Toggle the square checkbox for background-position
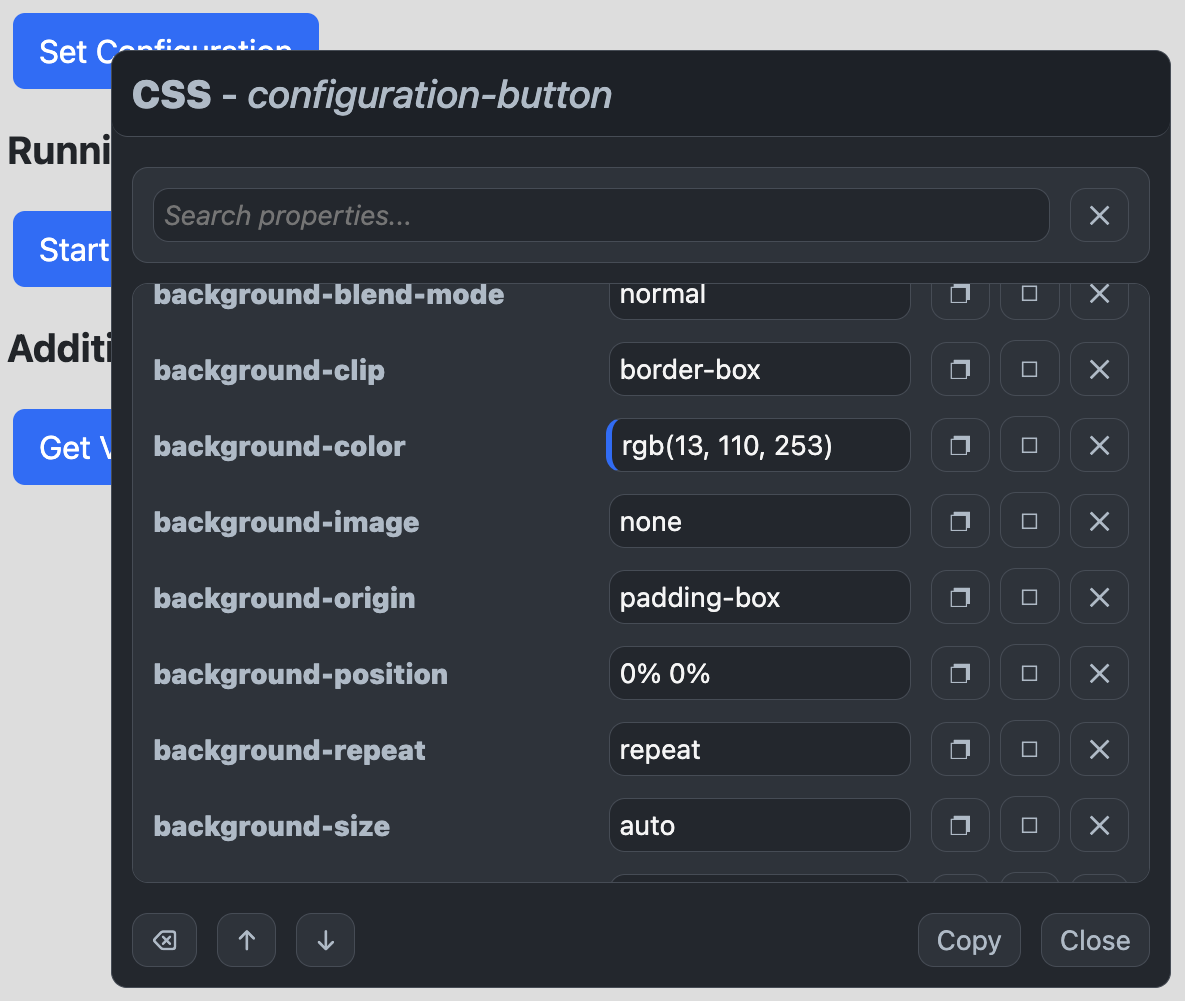This screenshot has height=1001, width=1185. (1029, 673)
